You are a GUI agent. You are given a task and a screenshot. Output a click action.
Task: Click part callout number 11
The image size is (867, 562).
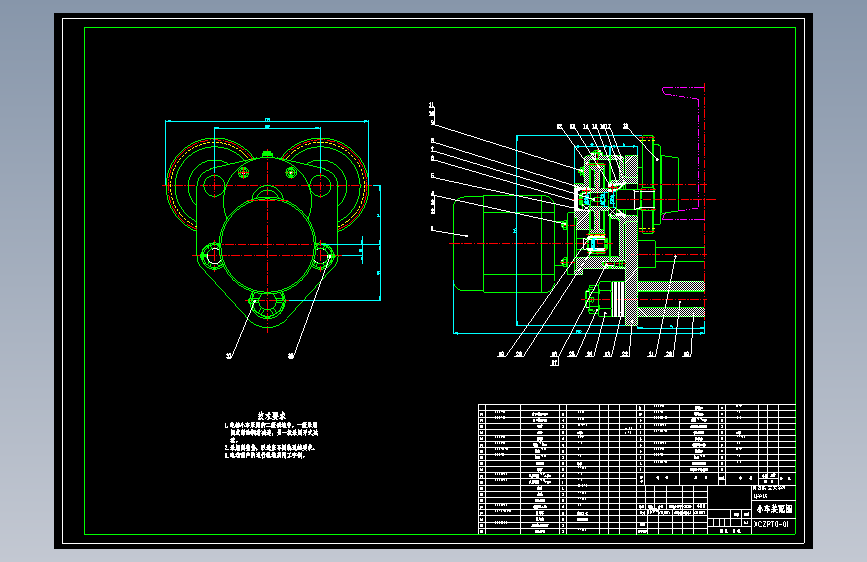click(x=431, y=105)
